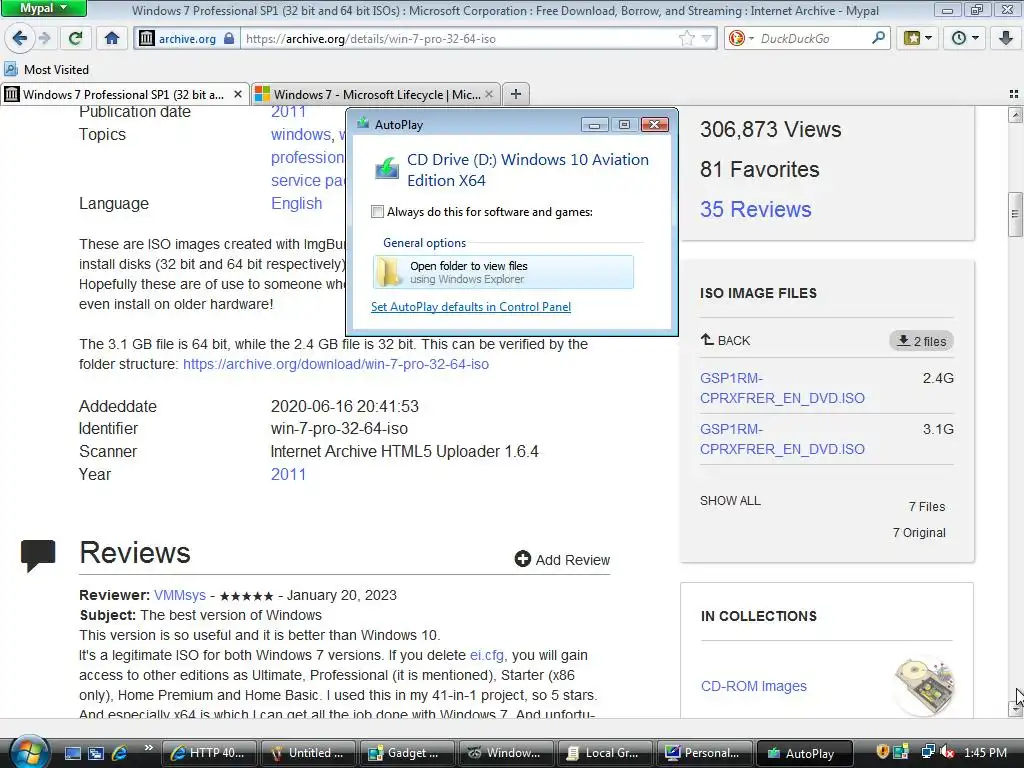The height and width of the screenshot is (768, 1024).
Task: Click the list all tabs icon
Action: pyautogui.click(x=1014, y=95)
